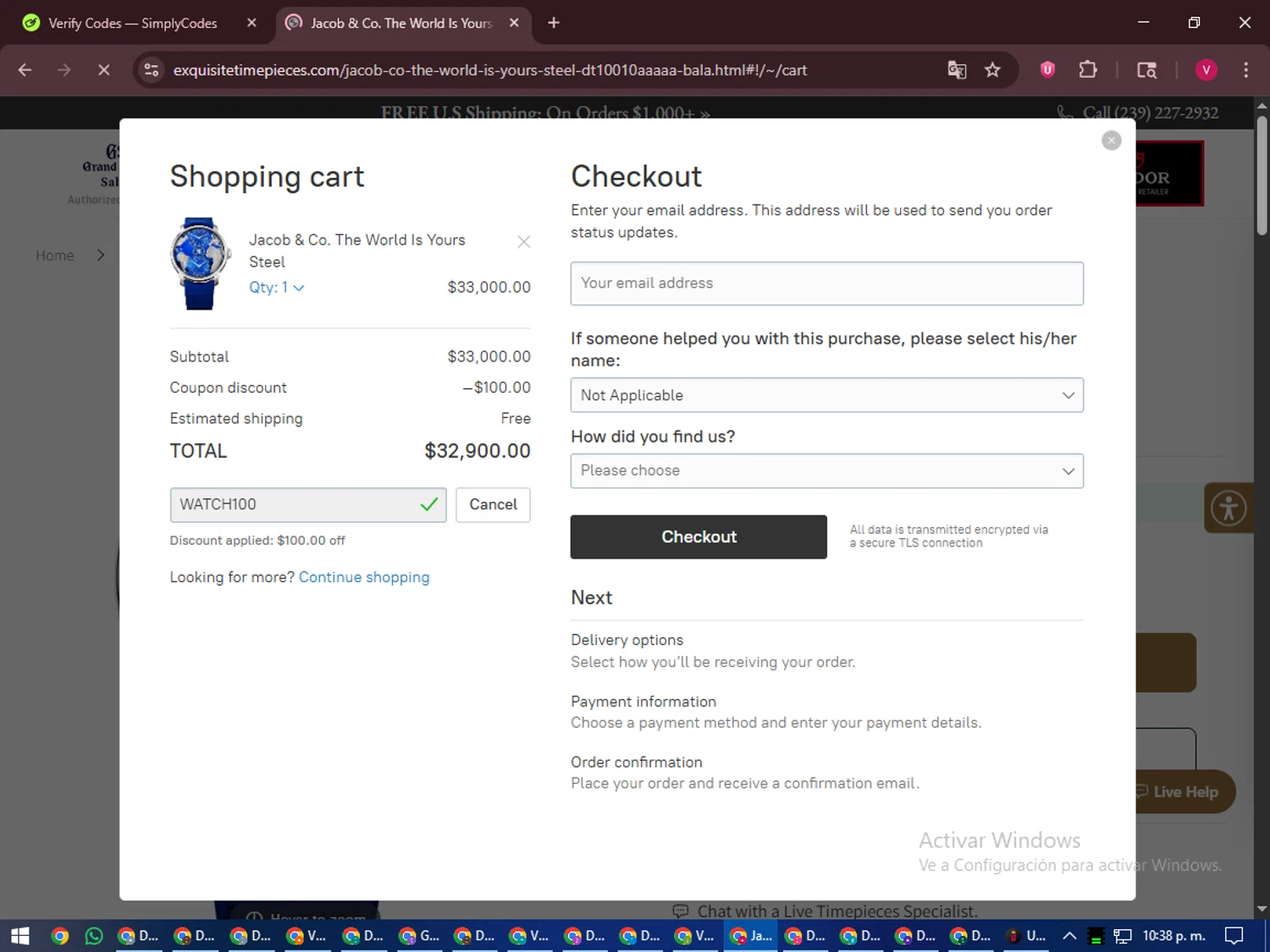Image resolution: width=1270 pixels, height=952 pixels.
Task: Click the 10:38 p. m. clock
Action: click(1174, 936)
